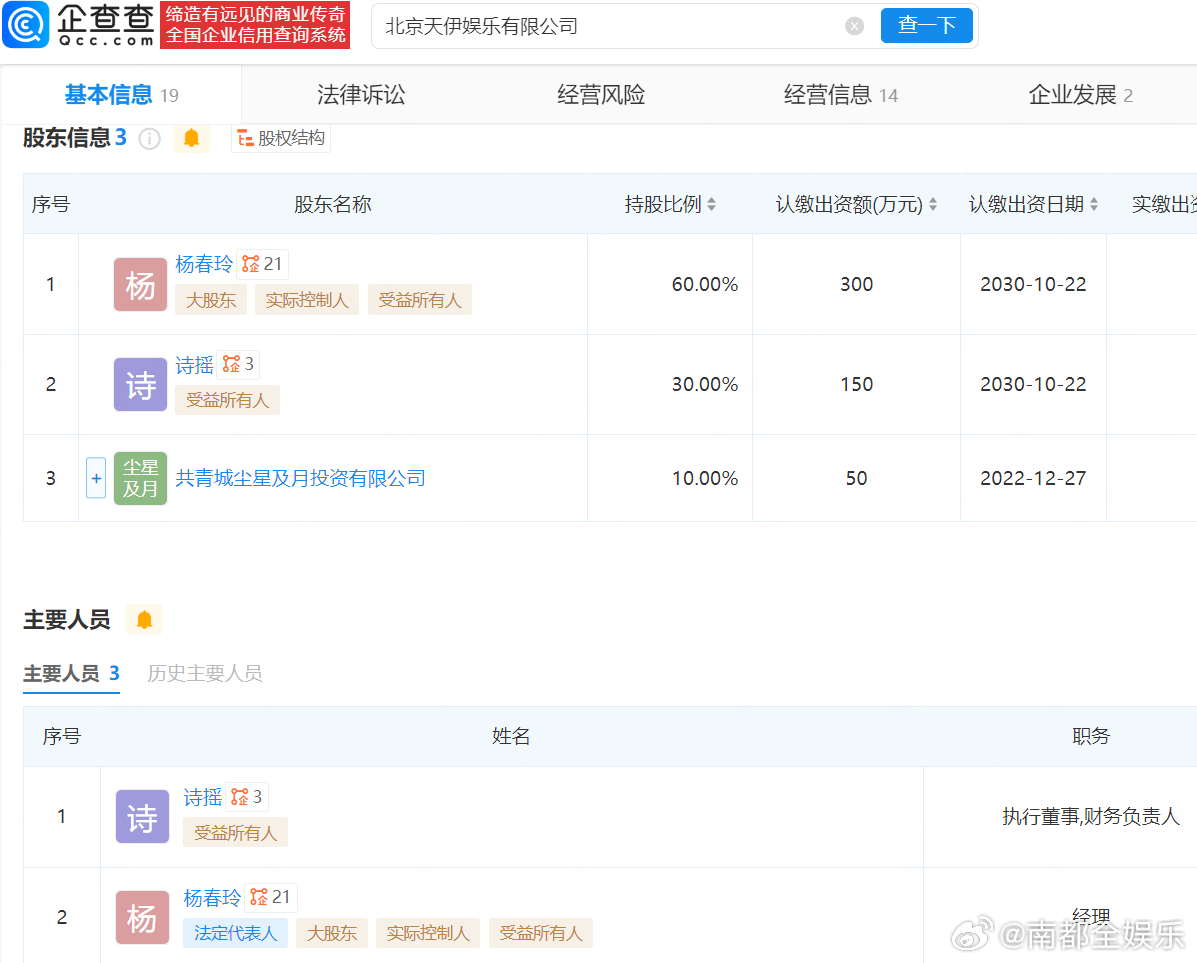Viewport: 1197px width, 963px height.
Task: Open 杨春玲 link in 主要人员 table
Action: point(212,897)
